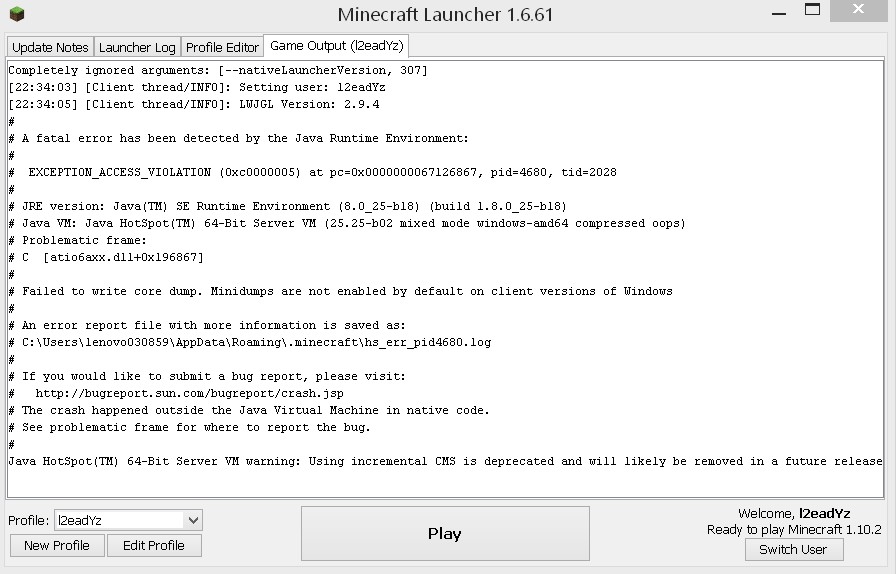The width and height of the screenshot is (896, 574).
Task: Click the atio6axx.dll problematic frame line
Action: point(106,257)
